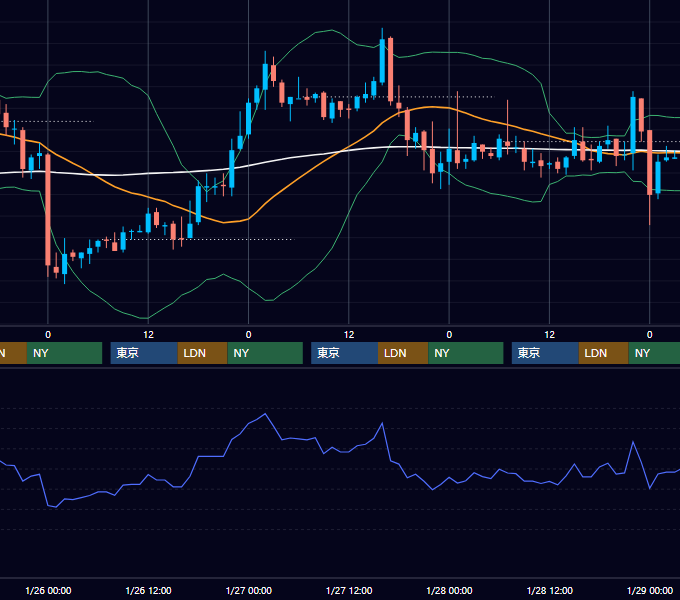Click the NY session block before 1/27 00:00

click(x=265, y=353)
